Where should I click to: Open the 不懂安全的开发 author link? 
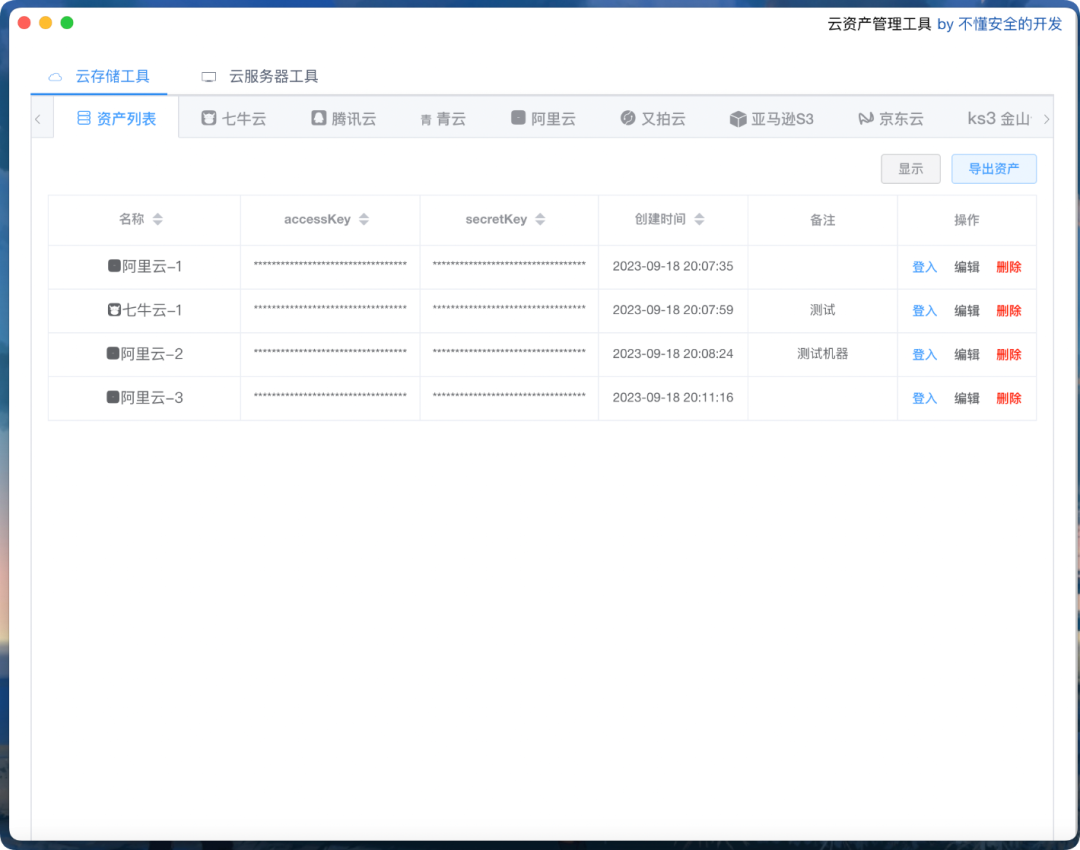tap(1010, 24)
